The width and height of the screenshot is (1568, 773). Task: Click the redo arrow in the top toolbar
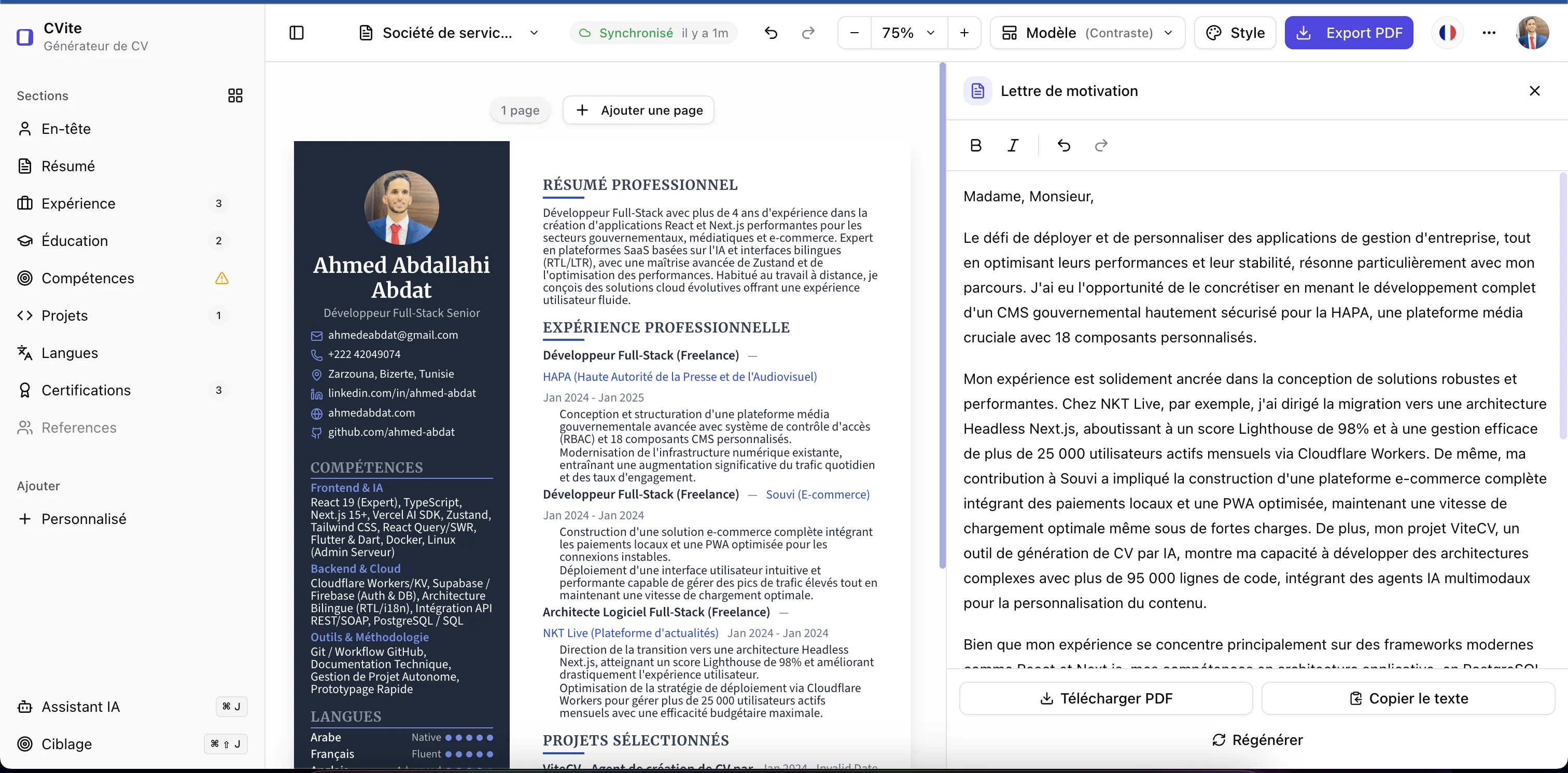click(808, 33)
